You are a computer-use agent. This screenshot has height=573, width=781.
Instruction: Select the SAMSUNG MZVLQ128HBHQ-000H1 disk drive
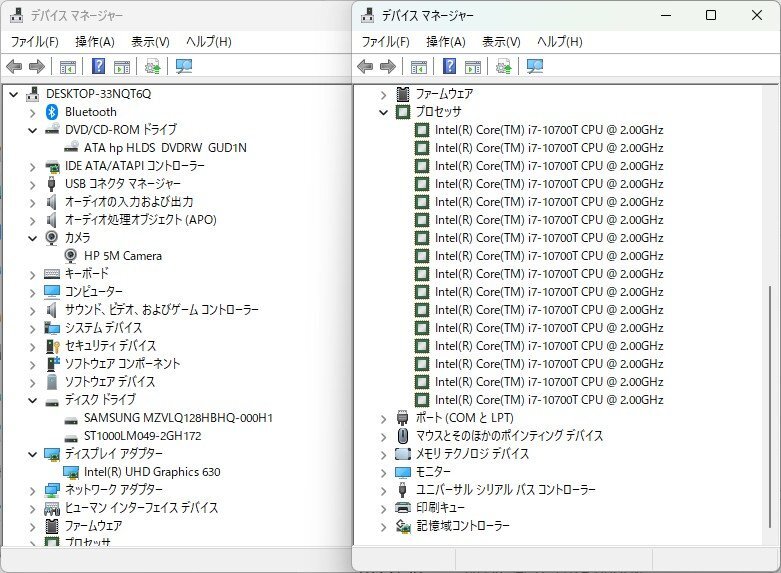tap(178, 418)
